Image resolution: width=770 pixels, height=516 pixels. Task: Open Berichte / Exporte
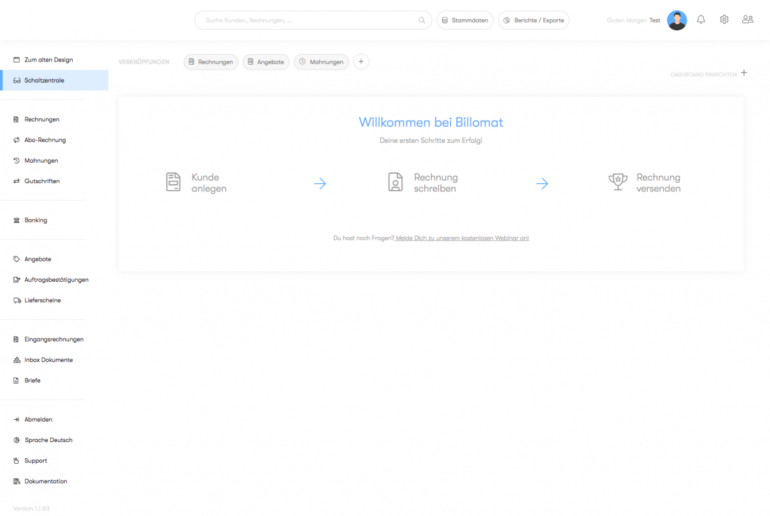533,20
